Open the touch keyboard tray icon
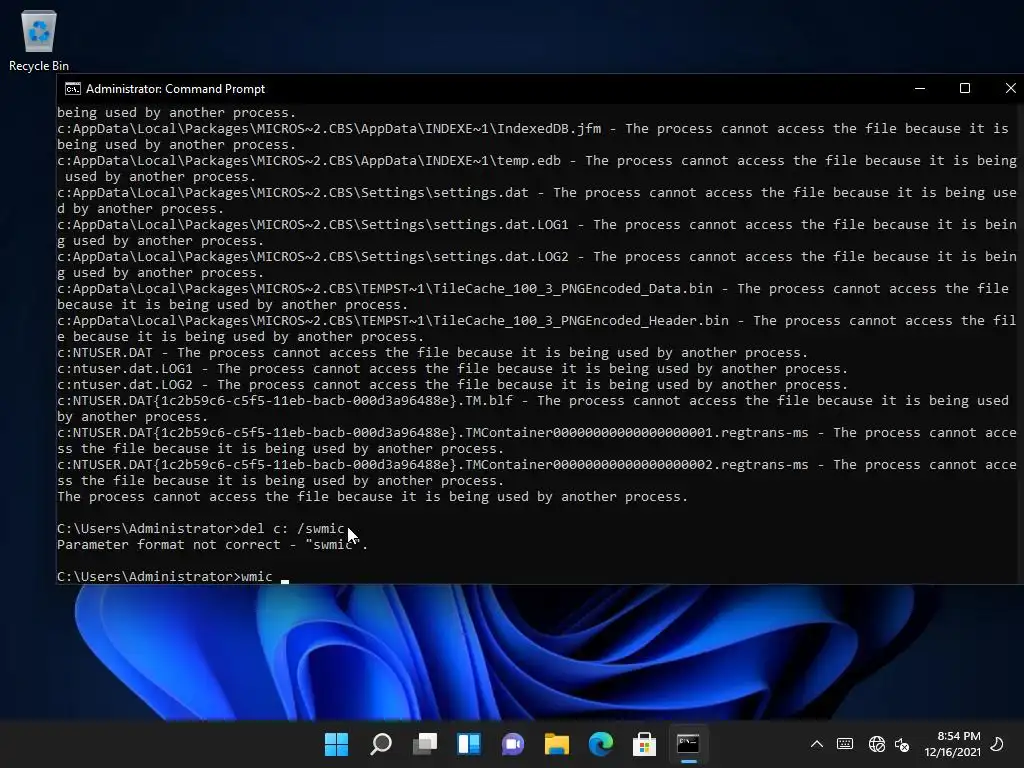 click(x=844, y=744)
